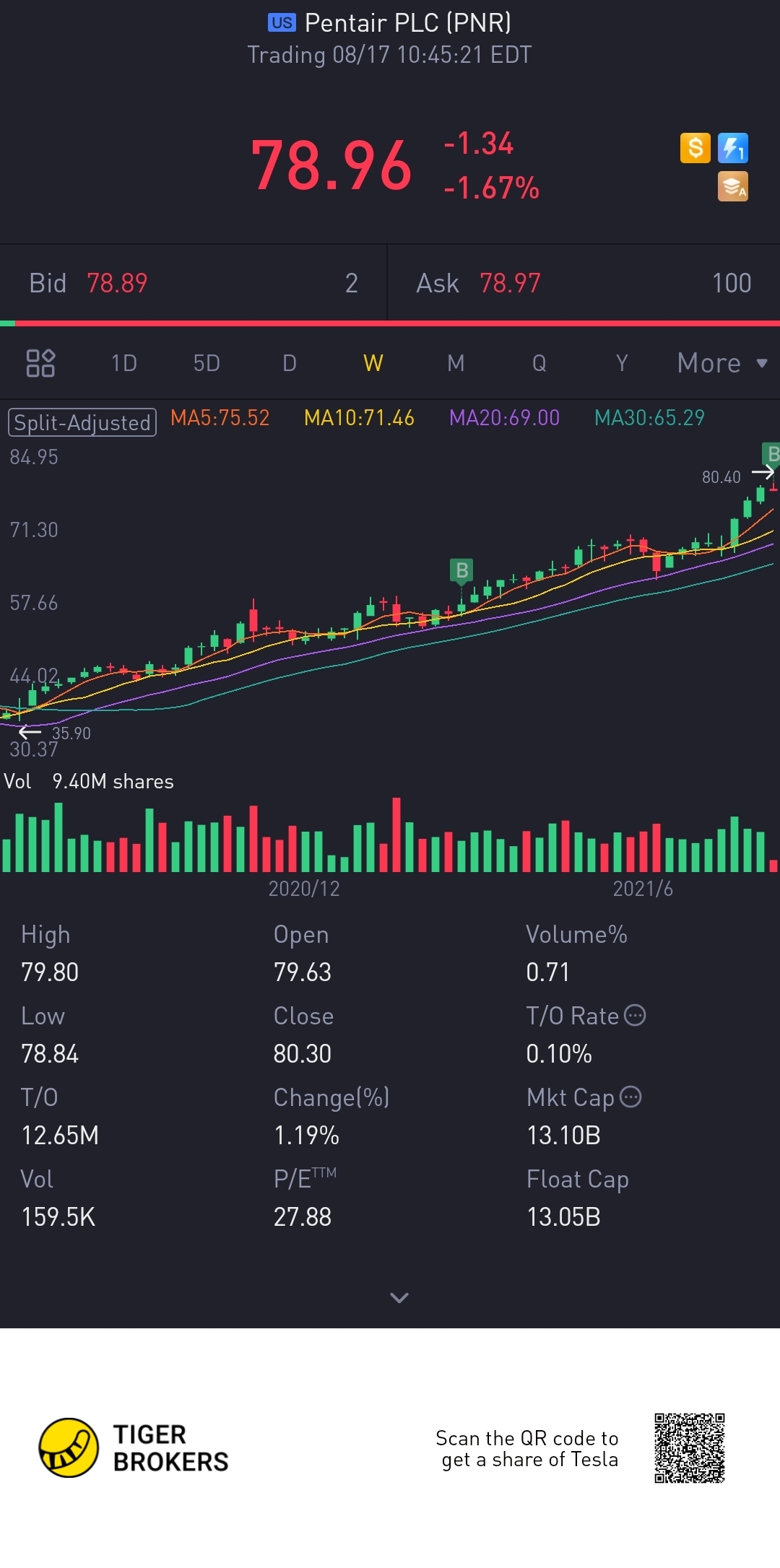Select the Q quarterly chart tab
780x1568 pixels.
pos(539,363)
